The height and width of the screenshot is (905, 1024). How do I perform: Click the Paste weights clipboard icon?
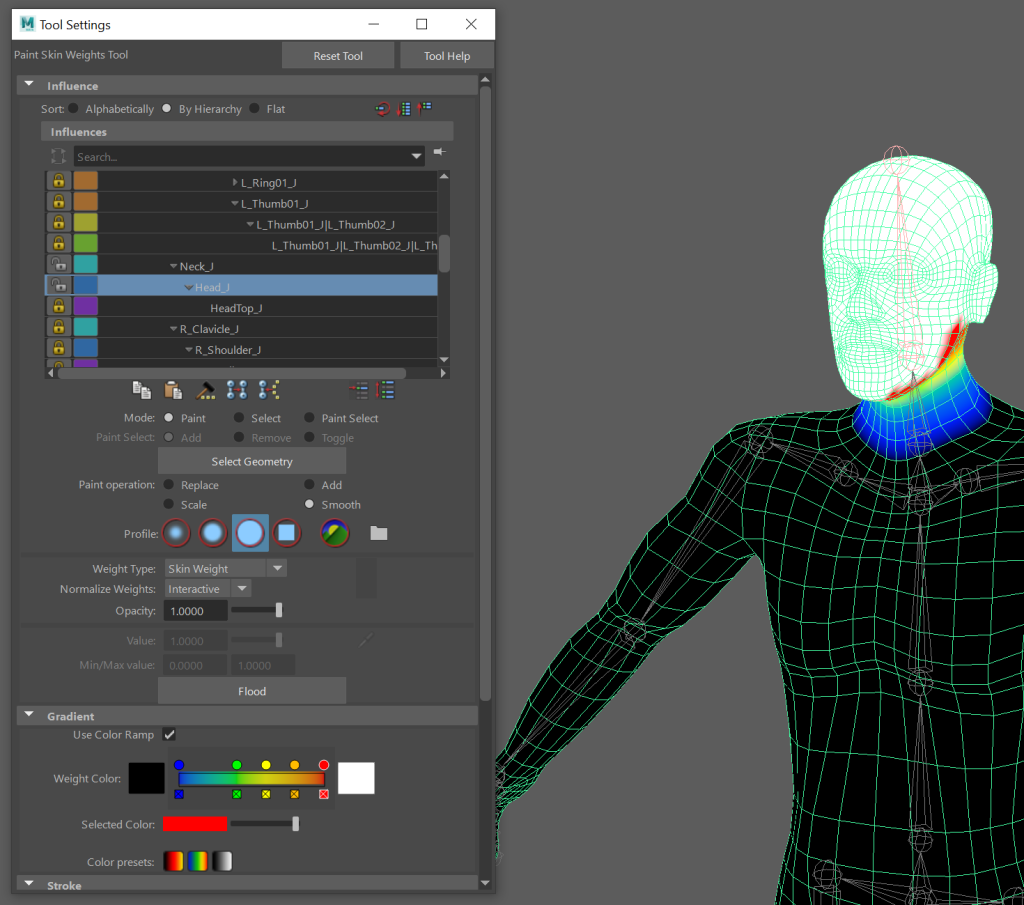(172, 390)
